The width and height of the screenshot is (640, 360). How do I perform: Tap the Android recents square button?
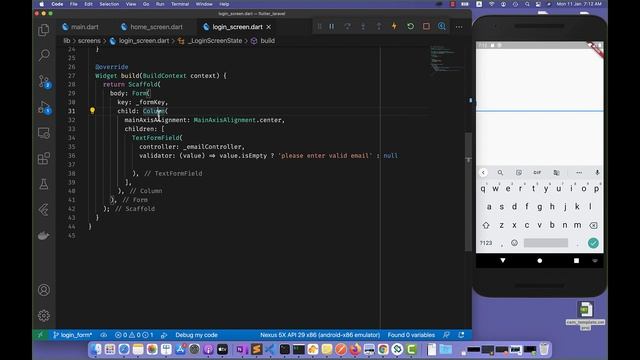click(x=576, y=260)
